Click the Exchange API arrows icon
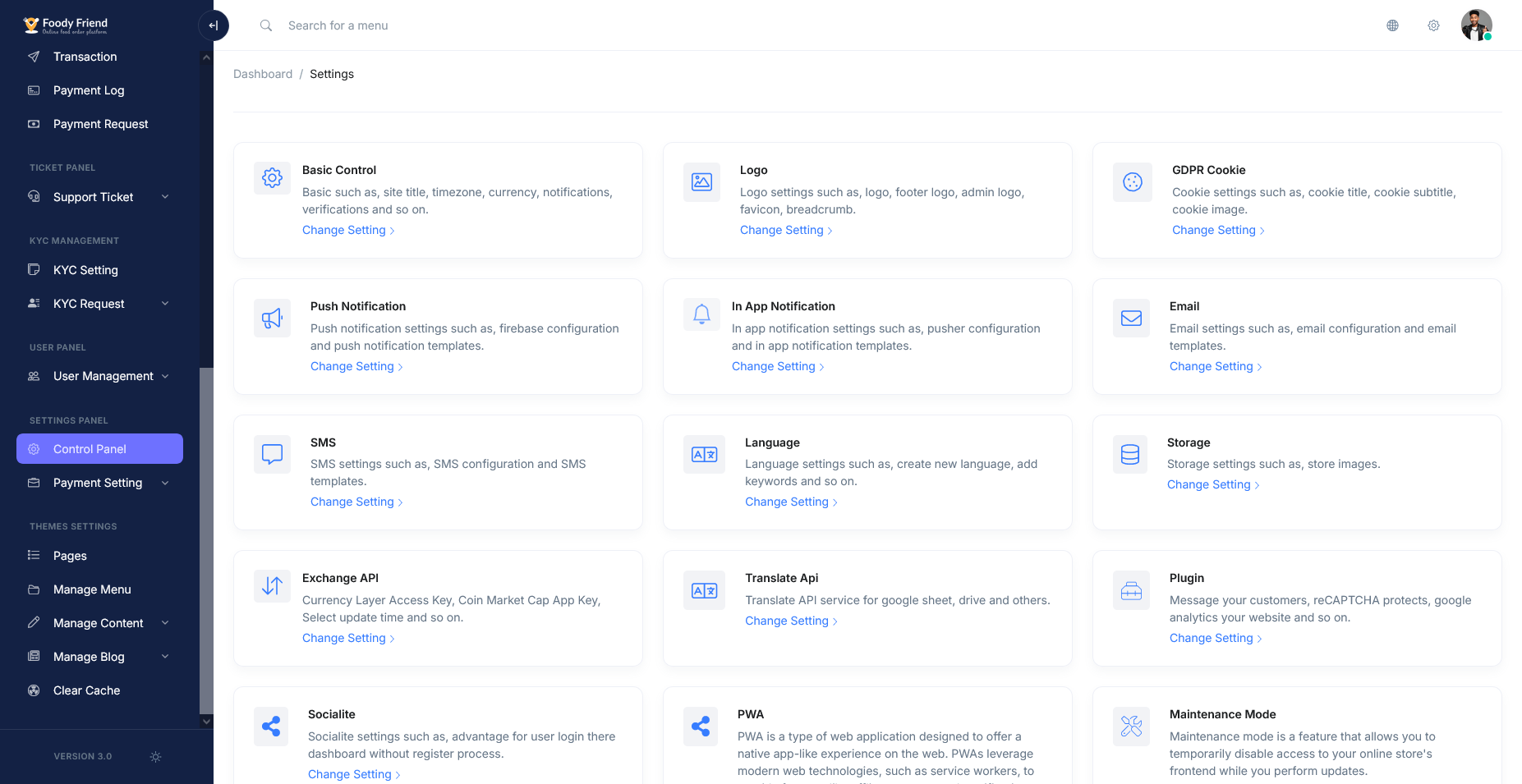1522x784 pixels. coord(272,586)
